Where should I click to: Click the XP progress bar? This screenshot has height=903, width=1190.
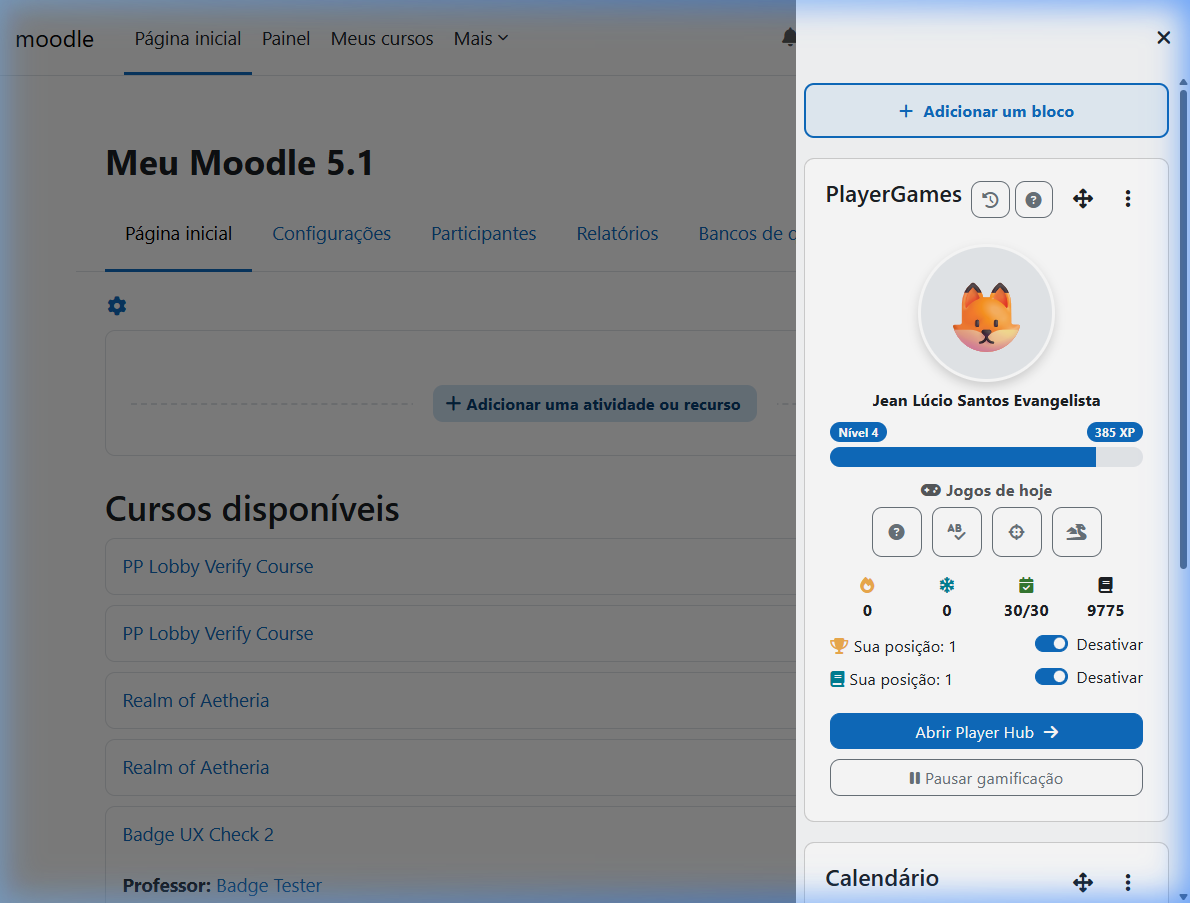click(x=986, y=457)
